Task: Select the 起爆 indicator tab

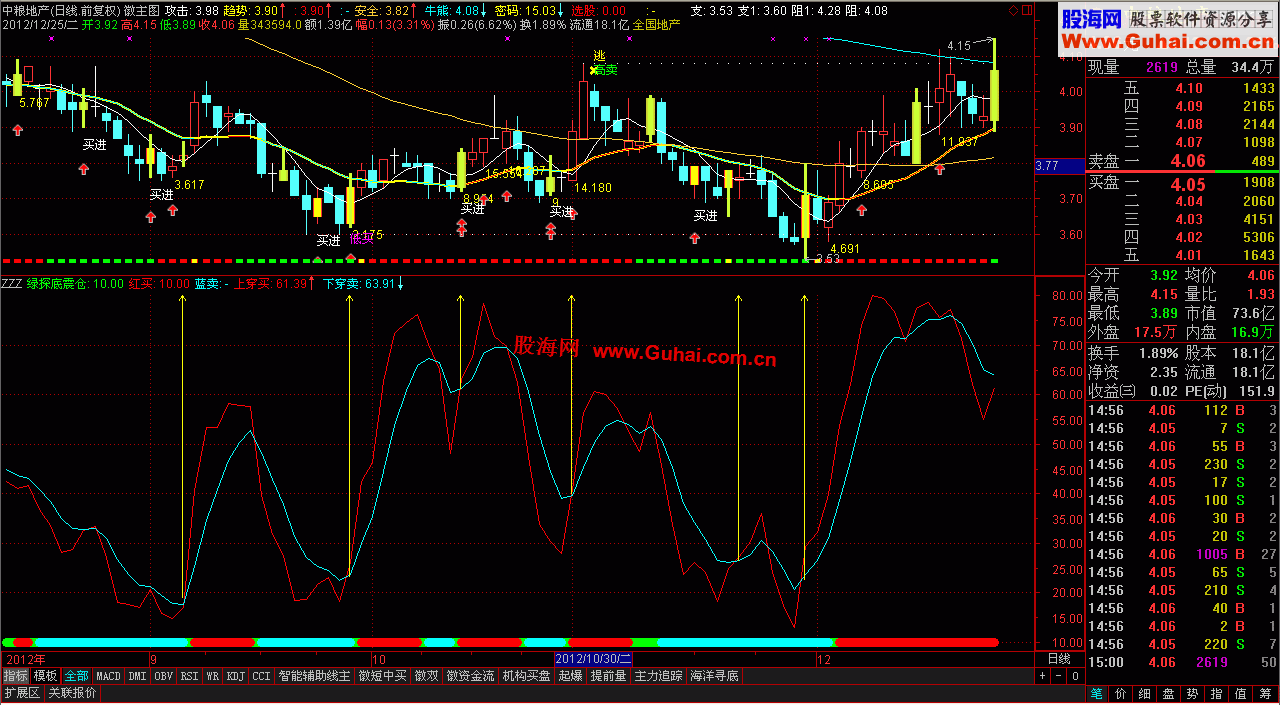Action: click(x=571, y=677)
